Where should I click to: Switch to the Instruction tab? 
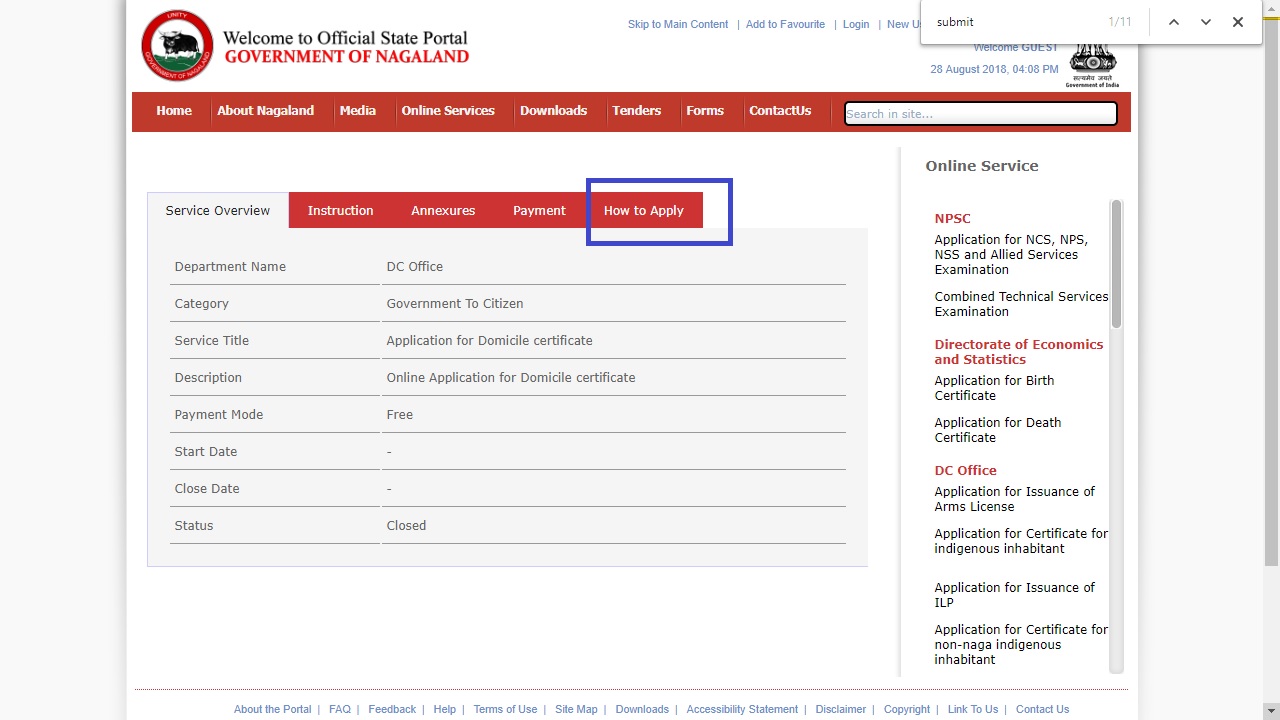pyautogui.click(x=340, y=210)
